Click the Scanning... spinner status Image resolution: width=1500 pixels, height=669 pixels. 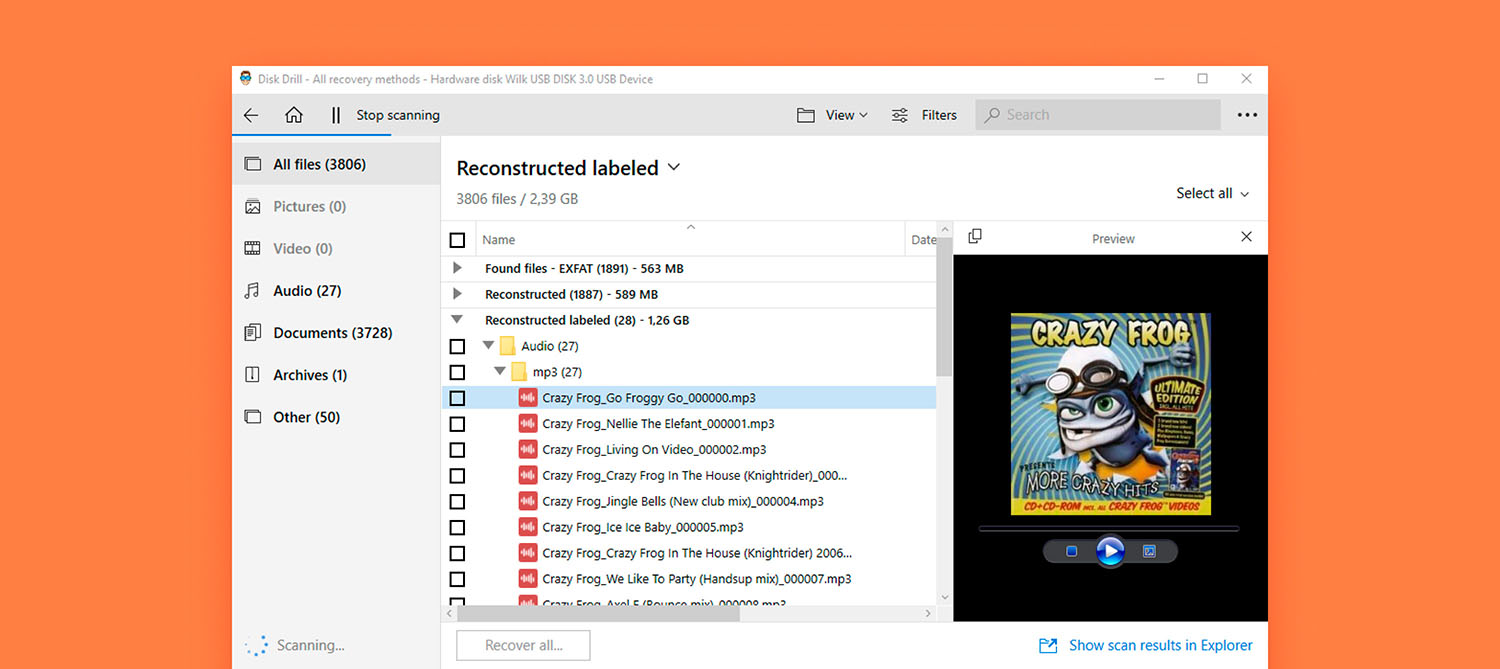[296, 646]
